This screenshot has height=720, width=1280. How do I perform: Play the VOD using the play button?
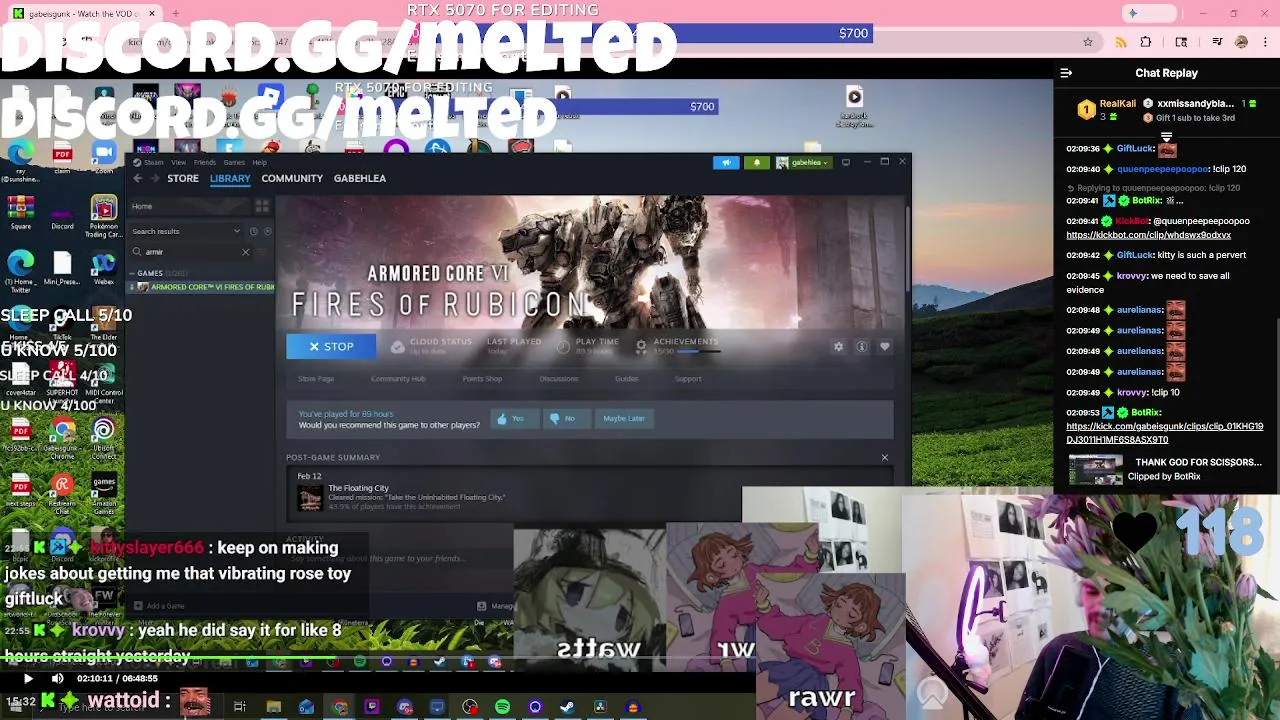point(28,678)
